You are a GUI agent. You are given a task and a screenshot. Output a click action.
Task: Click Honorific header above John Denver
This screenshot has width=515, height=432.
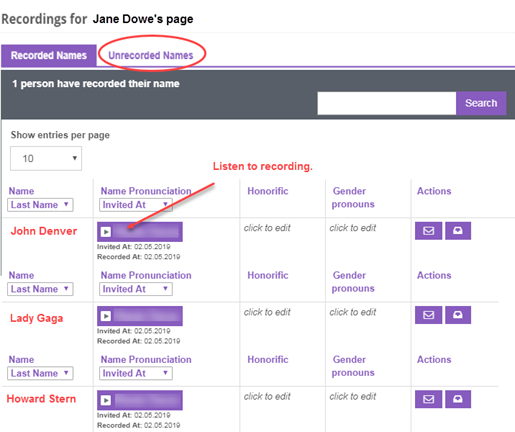[268, 191]
